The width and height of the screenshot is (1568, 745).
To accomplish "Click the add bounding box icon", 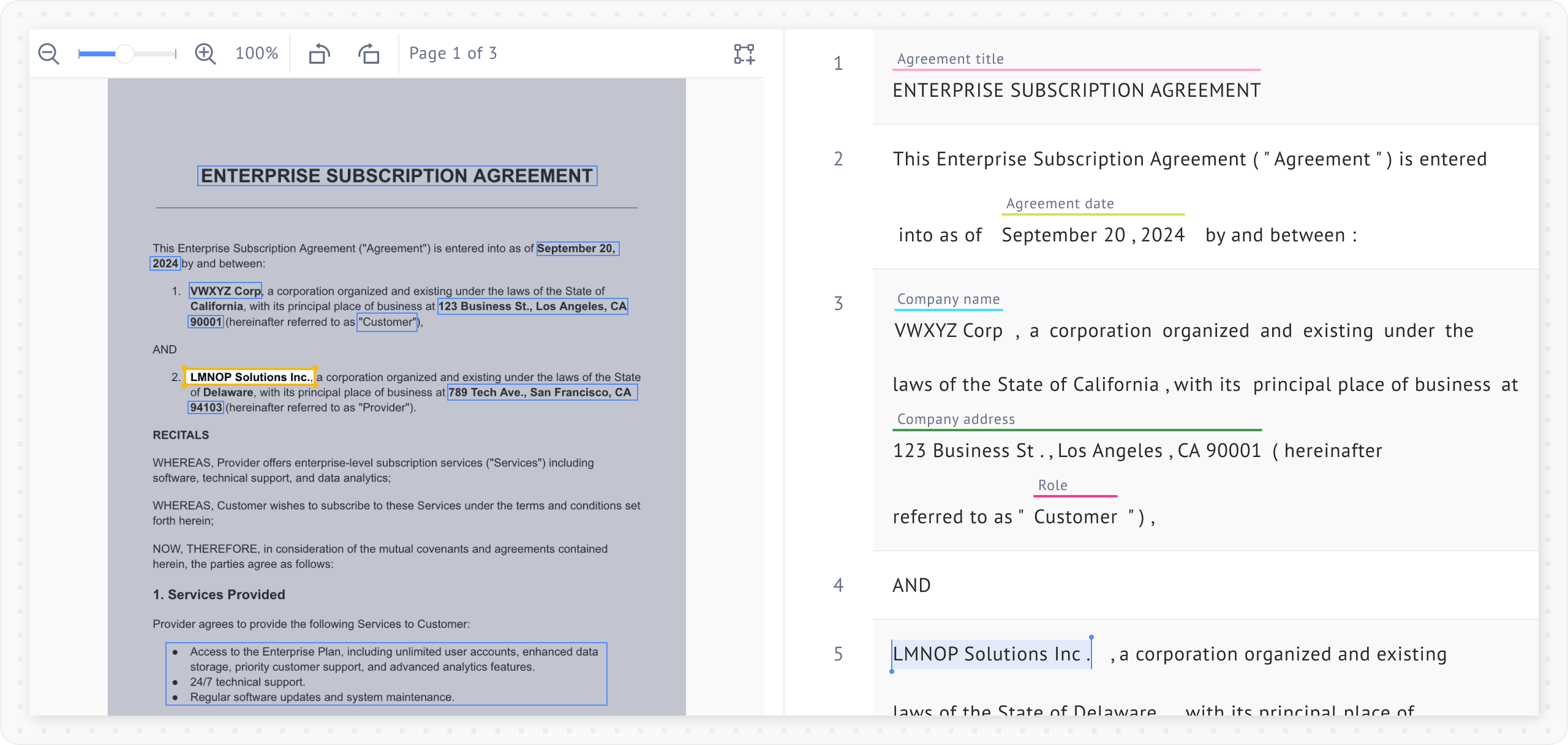I will point(744,54).
